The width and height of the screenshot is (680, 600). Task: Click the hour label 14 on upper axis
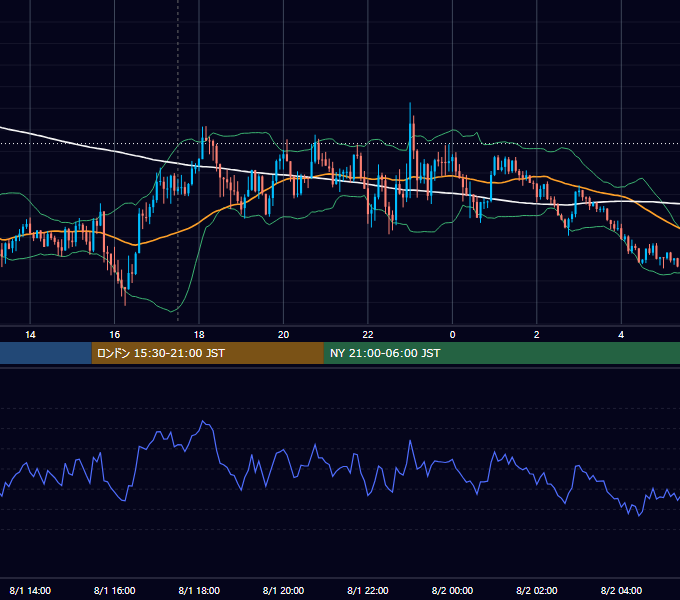[30, 335]
